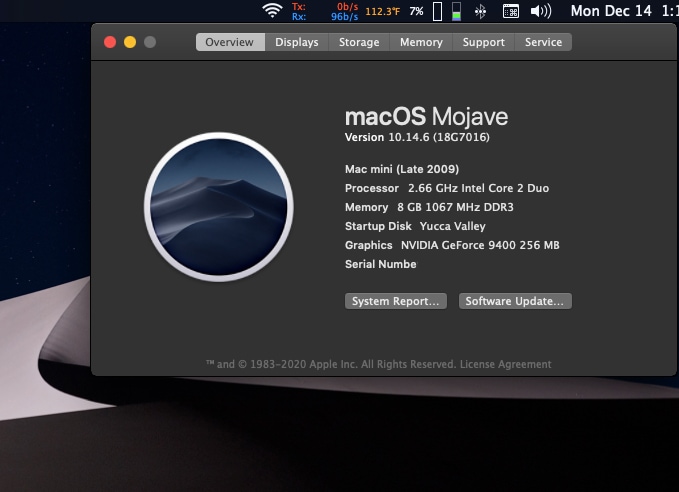The height and width of the screenshot is (492, 679).
Task: Click the Yucca Valley startup disk name
Action: click(453, 226)
